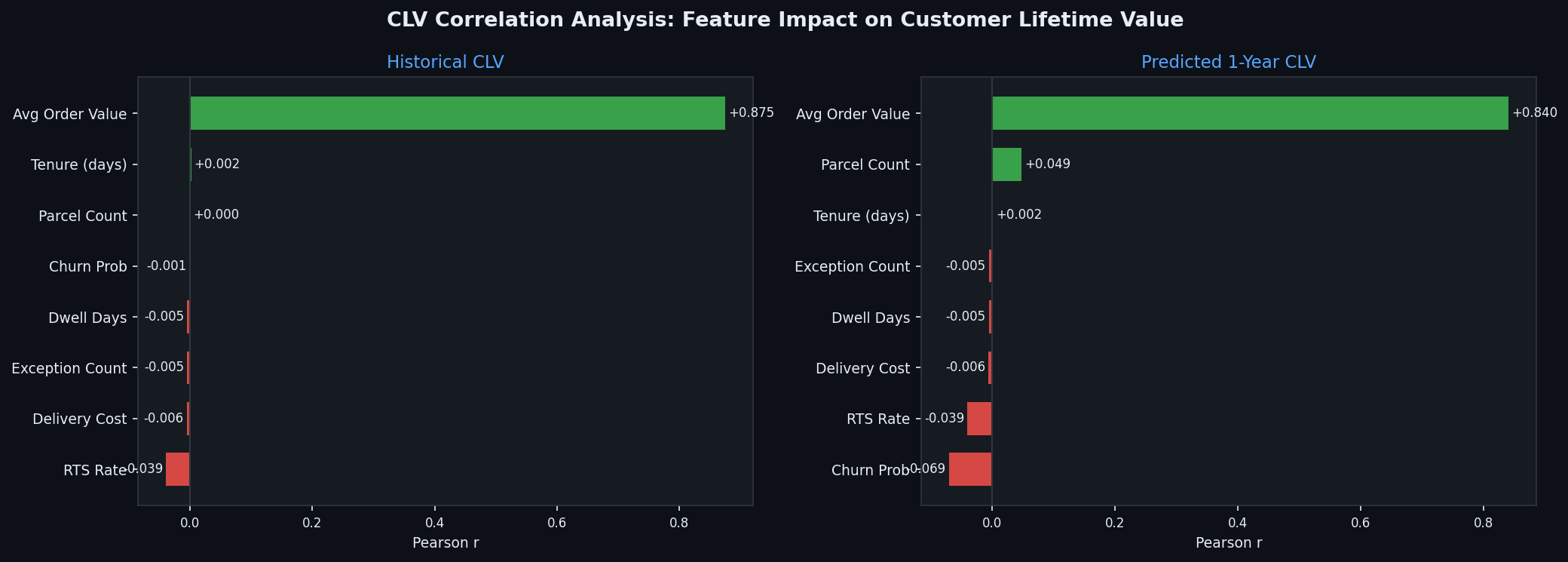Click the -0.039 label in Predicted chart
The height and width of the screenshot is (562, 1568).
tap(945, 419)
